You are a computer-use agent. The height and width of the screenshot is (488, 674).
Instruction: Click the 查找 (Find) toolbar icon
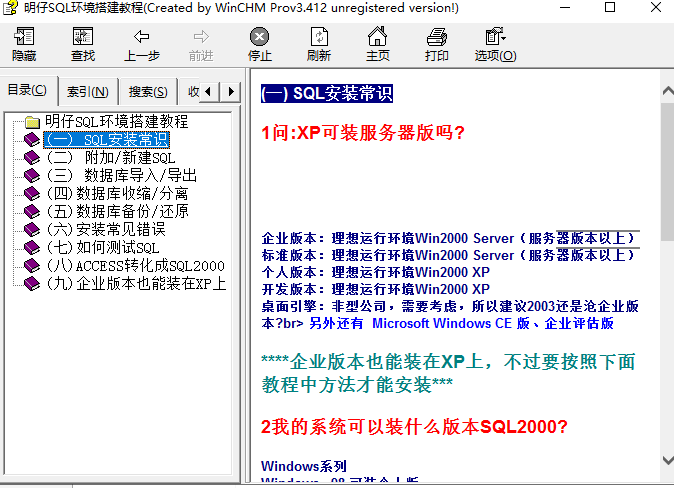click(x=83, y=44)
